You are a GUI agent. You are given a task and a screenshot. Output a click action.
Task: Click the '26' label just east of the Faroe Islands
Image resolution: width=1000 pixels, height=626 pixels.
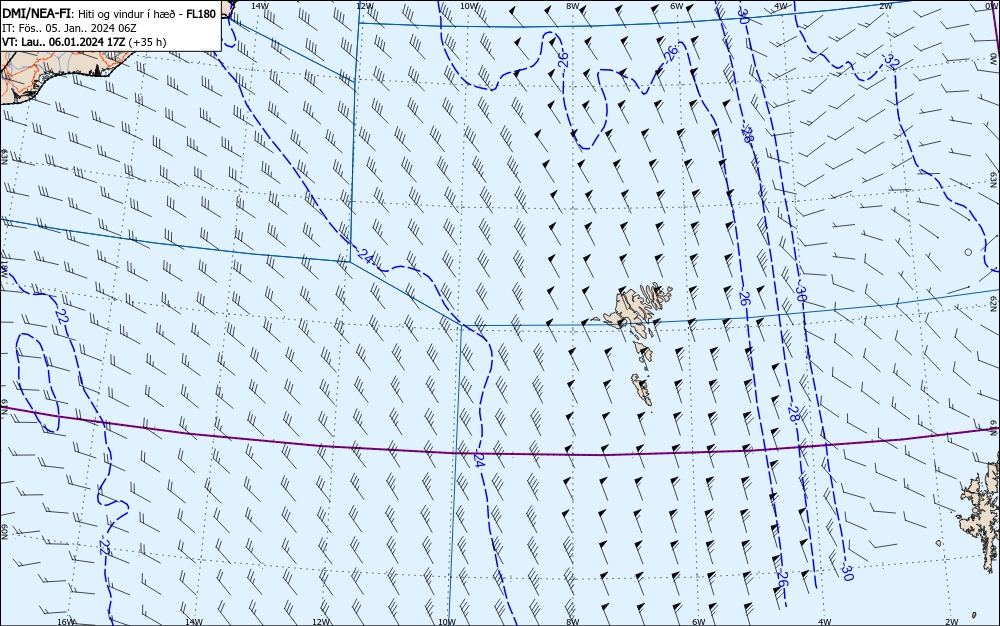(744, 298)
